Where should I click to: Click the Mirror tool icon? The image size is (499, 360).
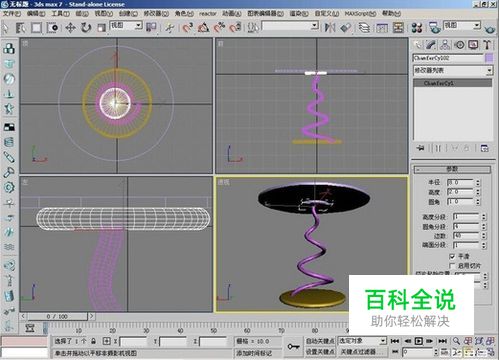click(x=330, y=27)
